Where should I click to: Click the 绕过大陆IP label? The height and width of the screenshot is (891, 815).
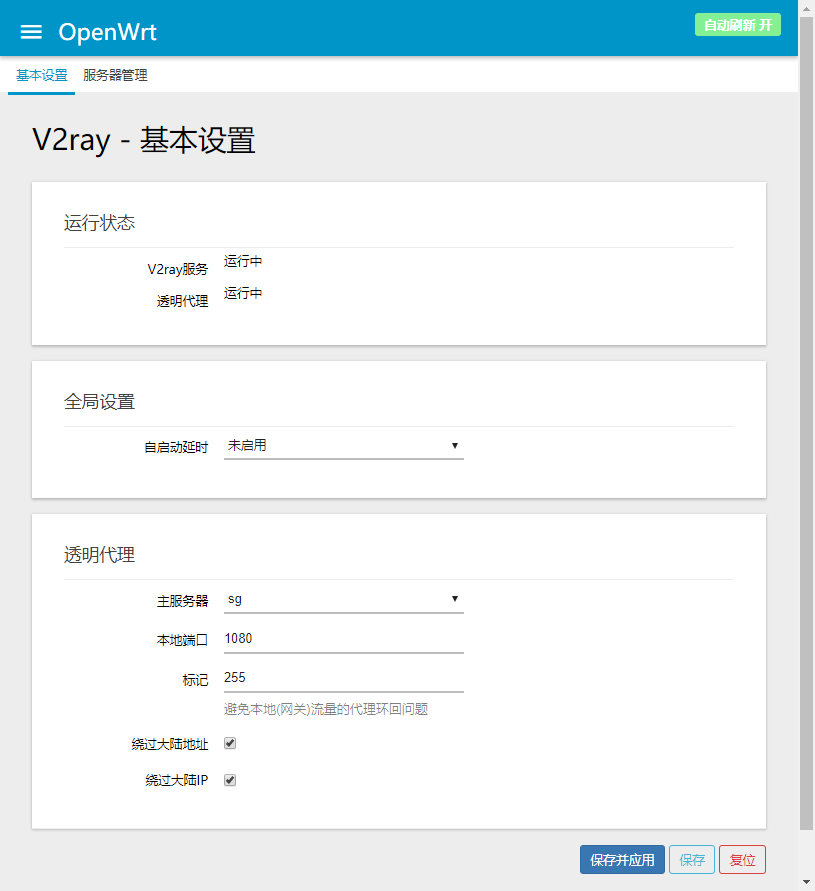[x=177, y=781]
